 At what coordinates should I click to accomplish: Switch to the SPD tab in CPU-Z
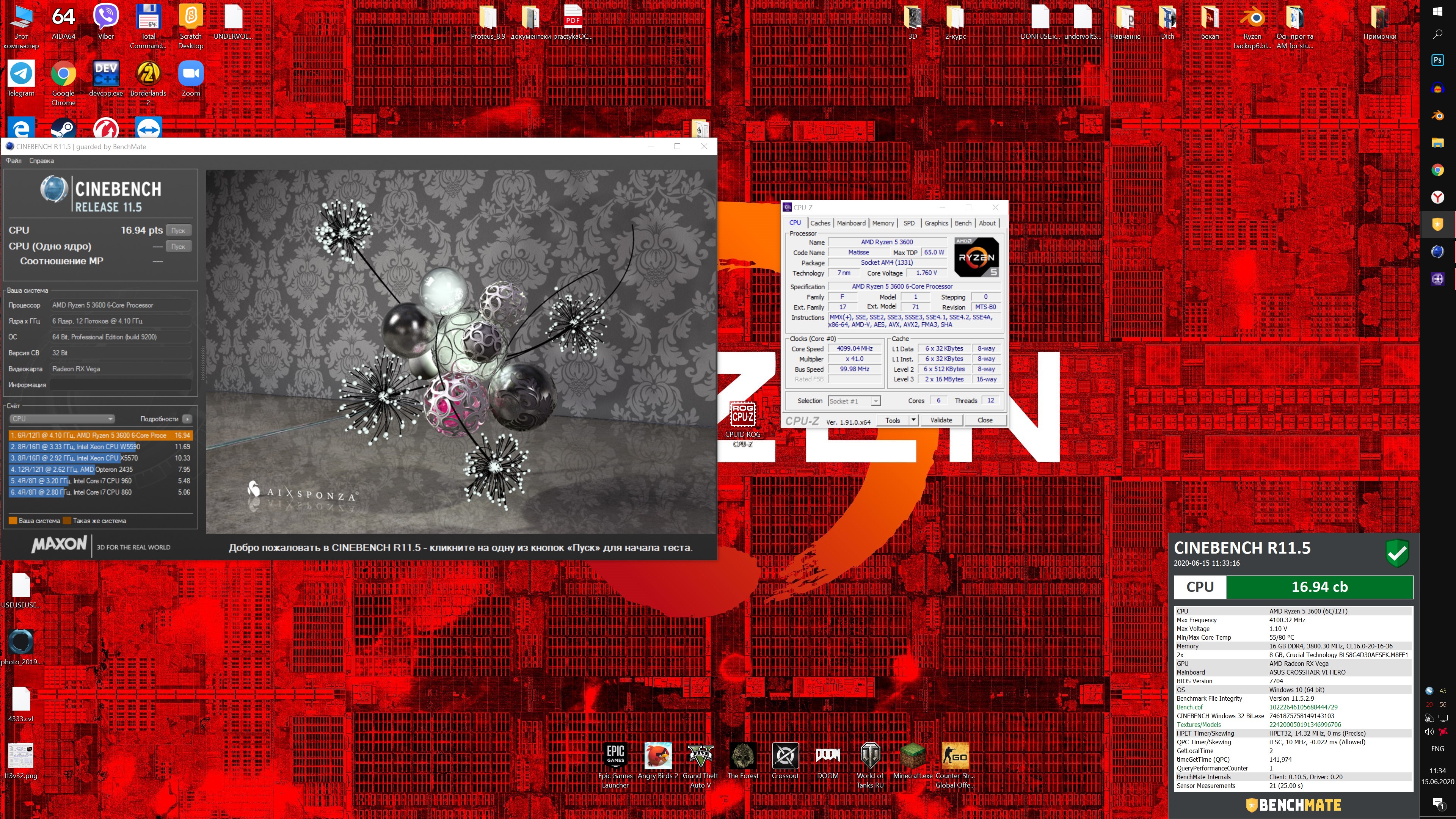click(909, 223)
